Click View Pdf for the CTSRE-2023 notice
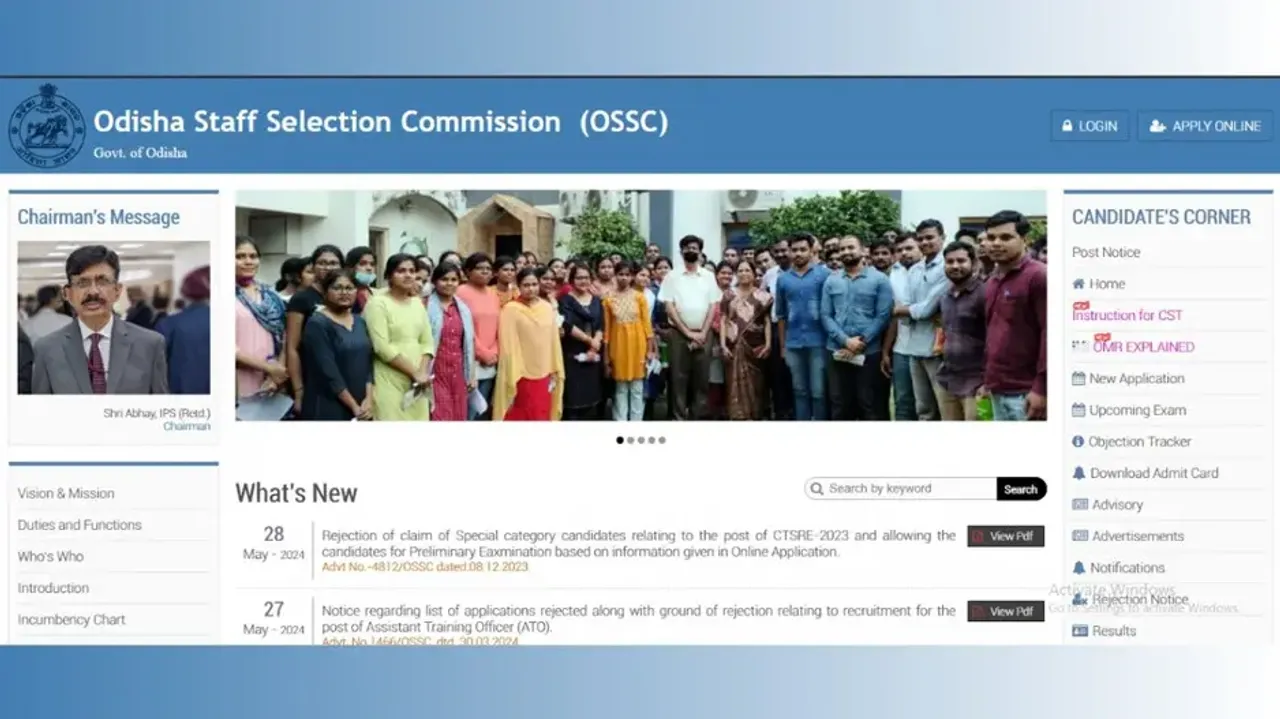The height and width of the screenshot is (719, 1280). (1005, 536)
